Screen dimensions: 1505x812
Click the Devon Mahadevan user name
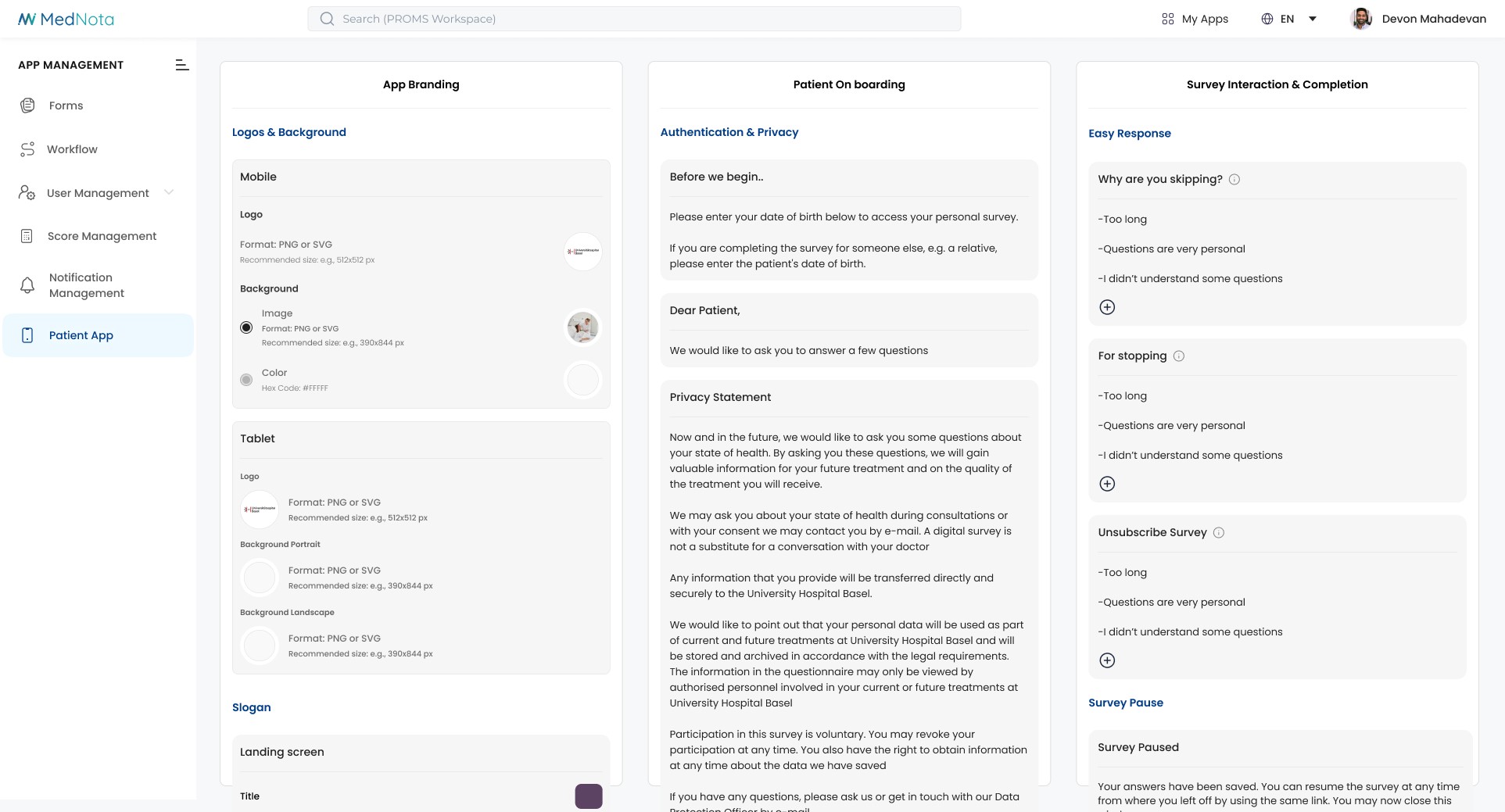pos(1434,19)
